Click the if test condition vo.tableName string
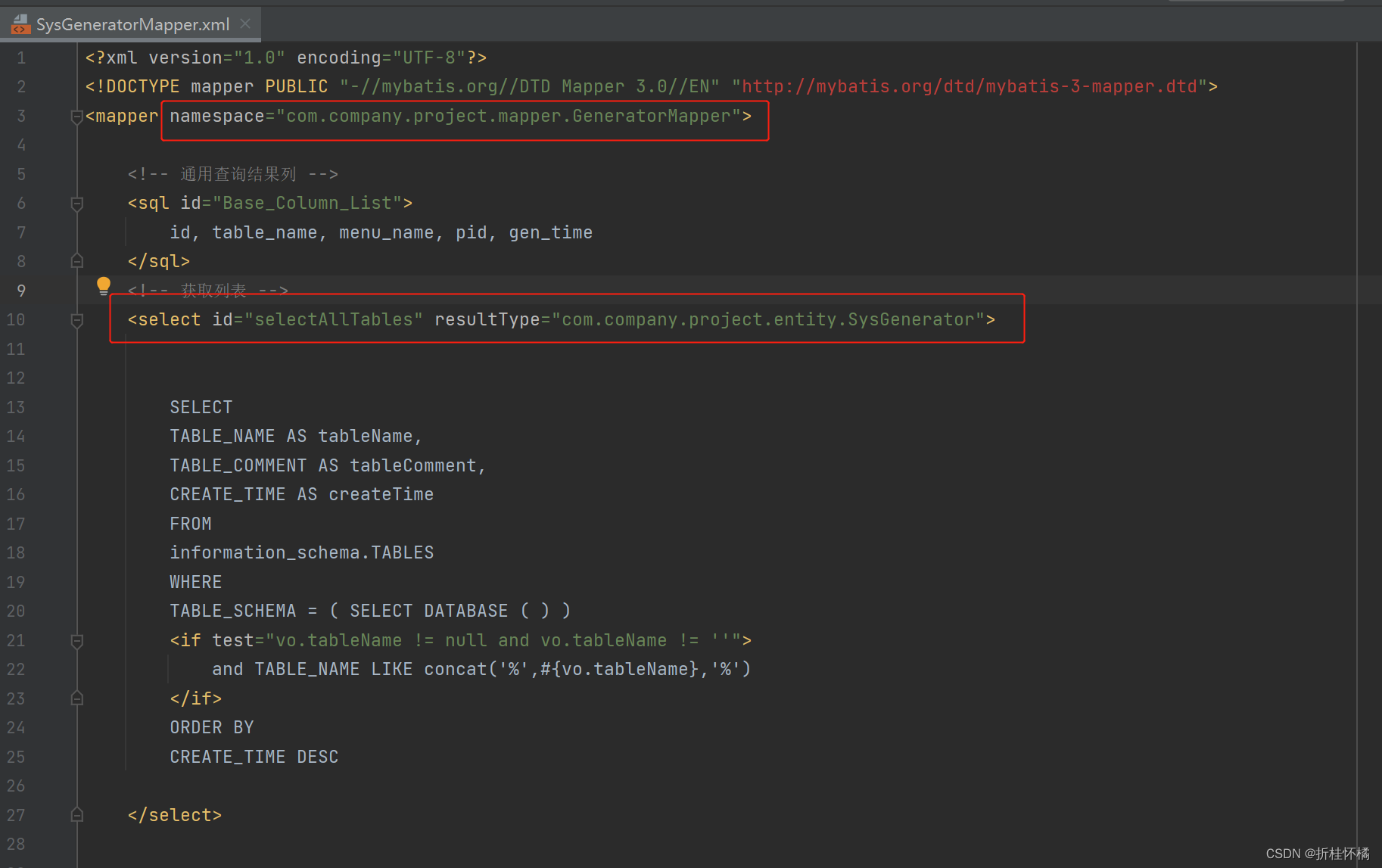 click(503, 640)
